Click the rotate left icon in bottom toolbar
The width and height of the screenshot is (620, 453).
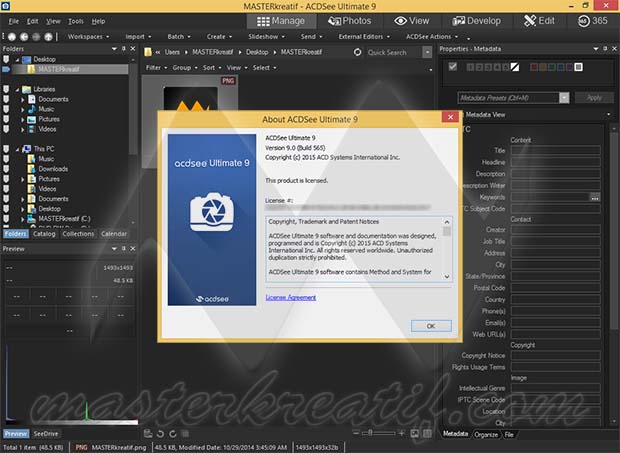[160, 434]
